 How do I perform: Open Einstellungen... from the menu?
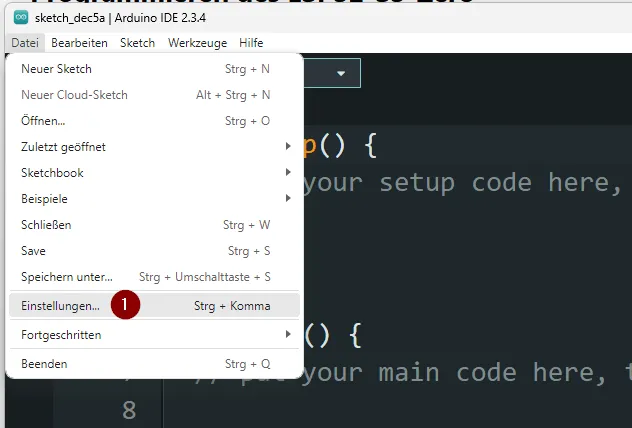tap(60, 306)
